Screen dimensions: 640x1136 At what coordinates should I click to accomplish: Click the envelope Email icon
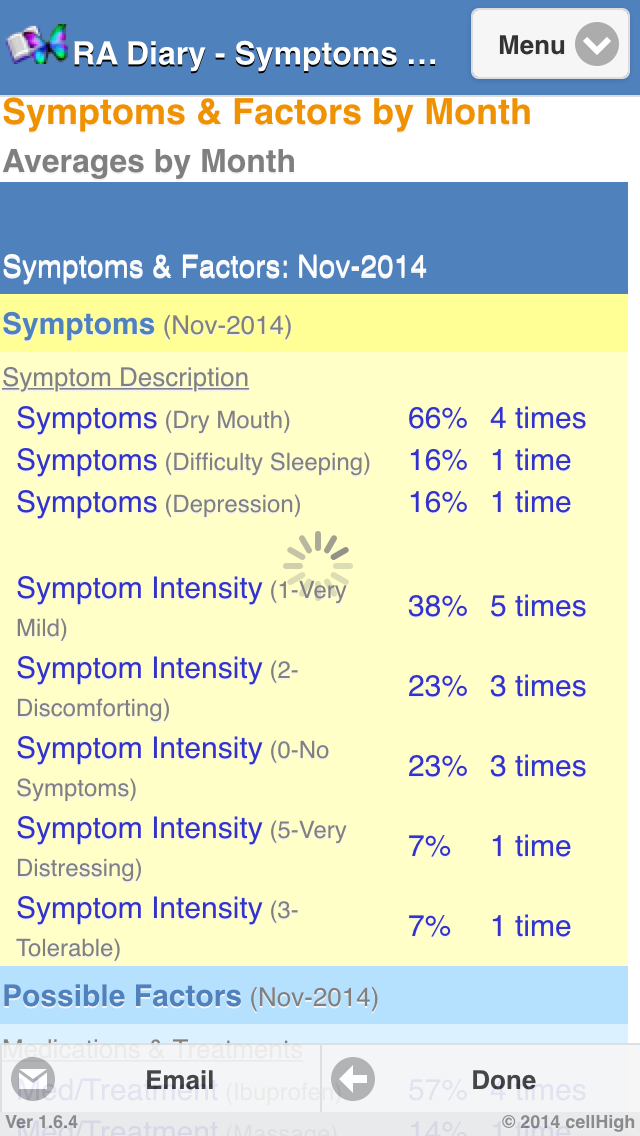[x=32, y=1080]
